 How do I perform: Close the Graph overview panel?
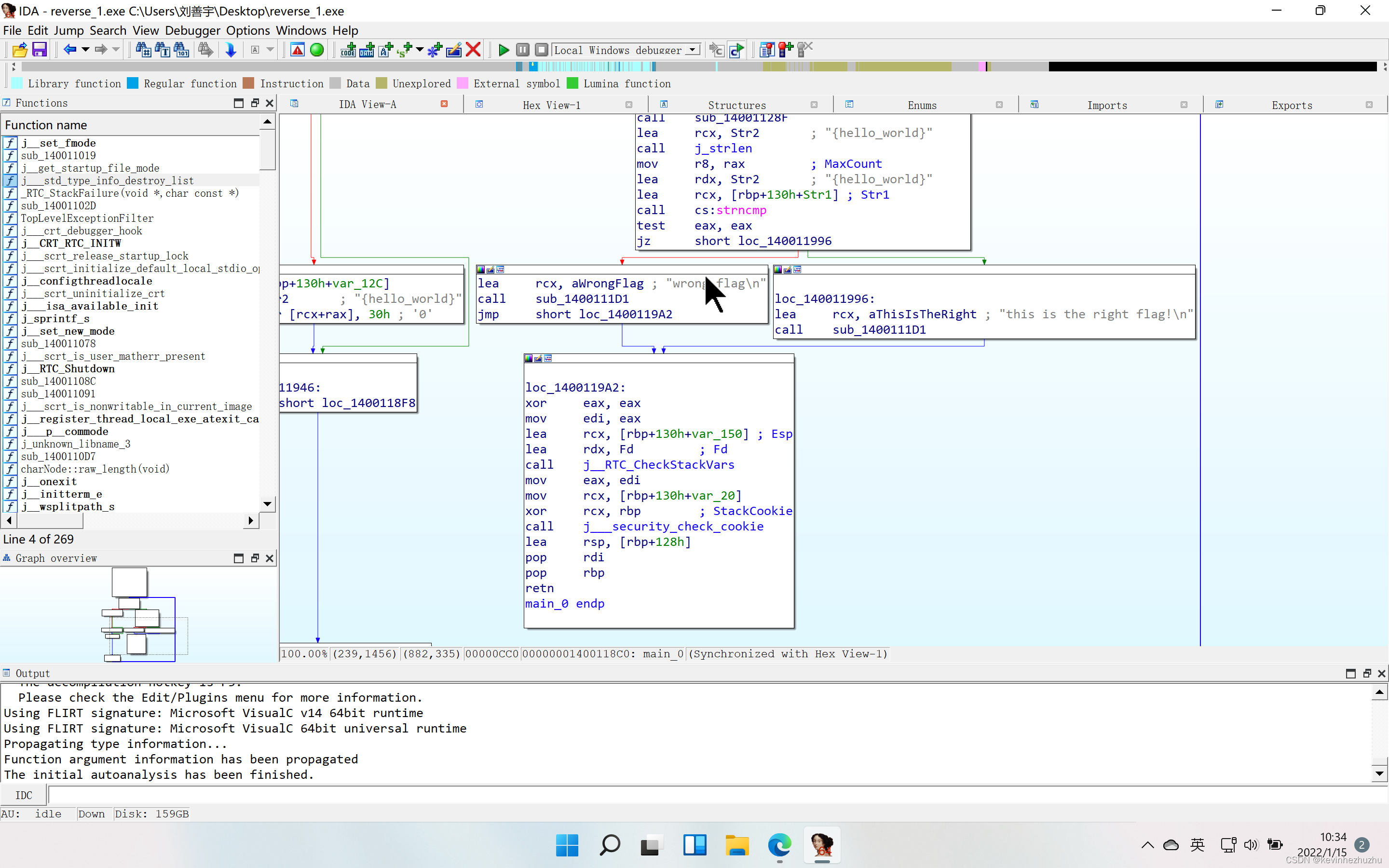(269, 558)
